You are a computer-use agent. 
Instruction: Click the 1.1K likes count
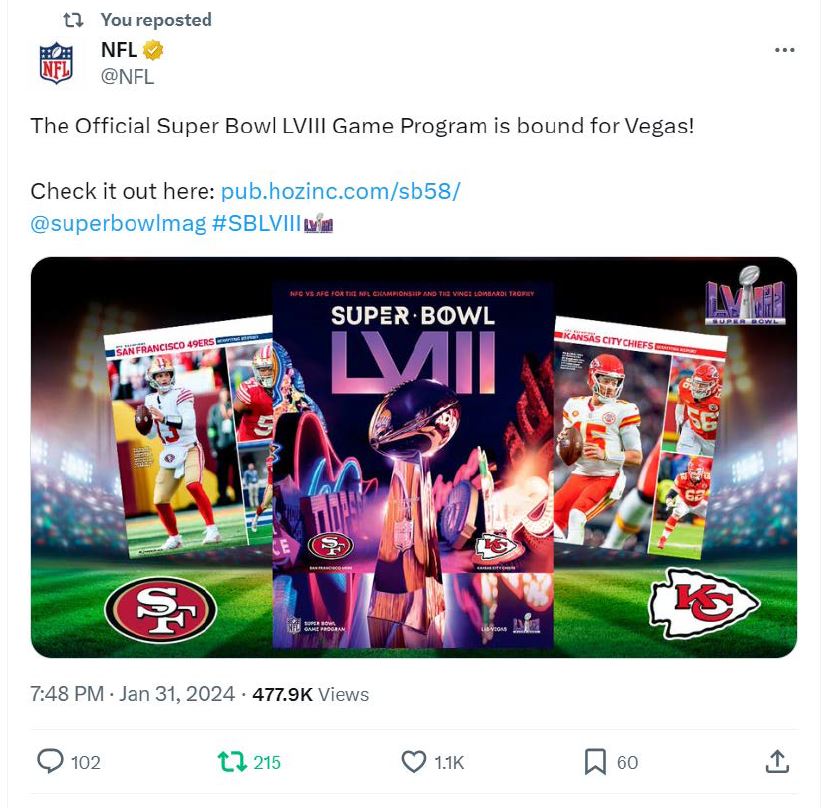[449, 762]
